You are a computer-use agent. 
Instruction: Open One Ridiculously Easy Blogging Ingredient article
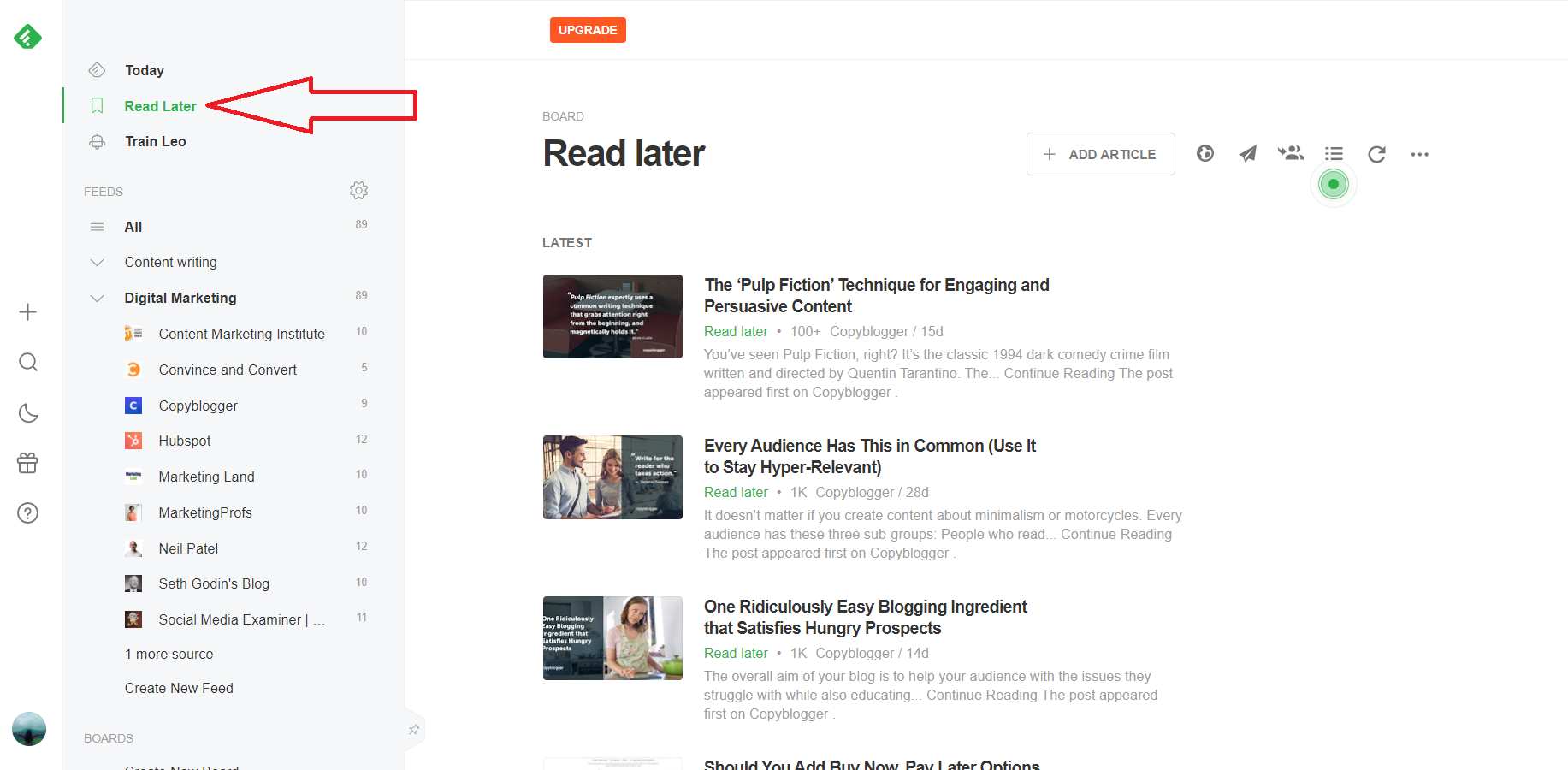pyautogui.click(x=865, y=617)
